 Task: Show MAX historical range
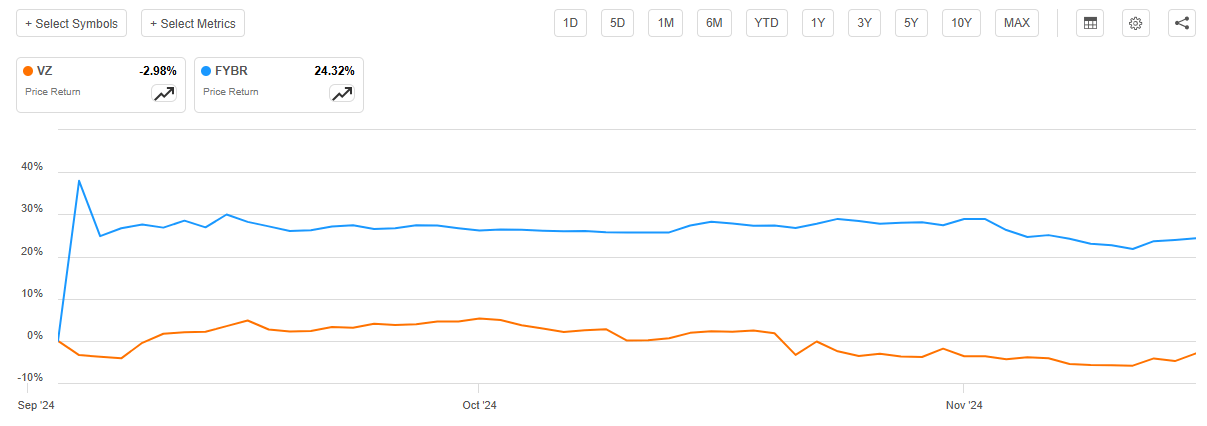(x=1017, y=23)
